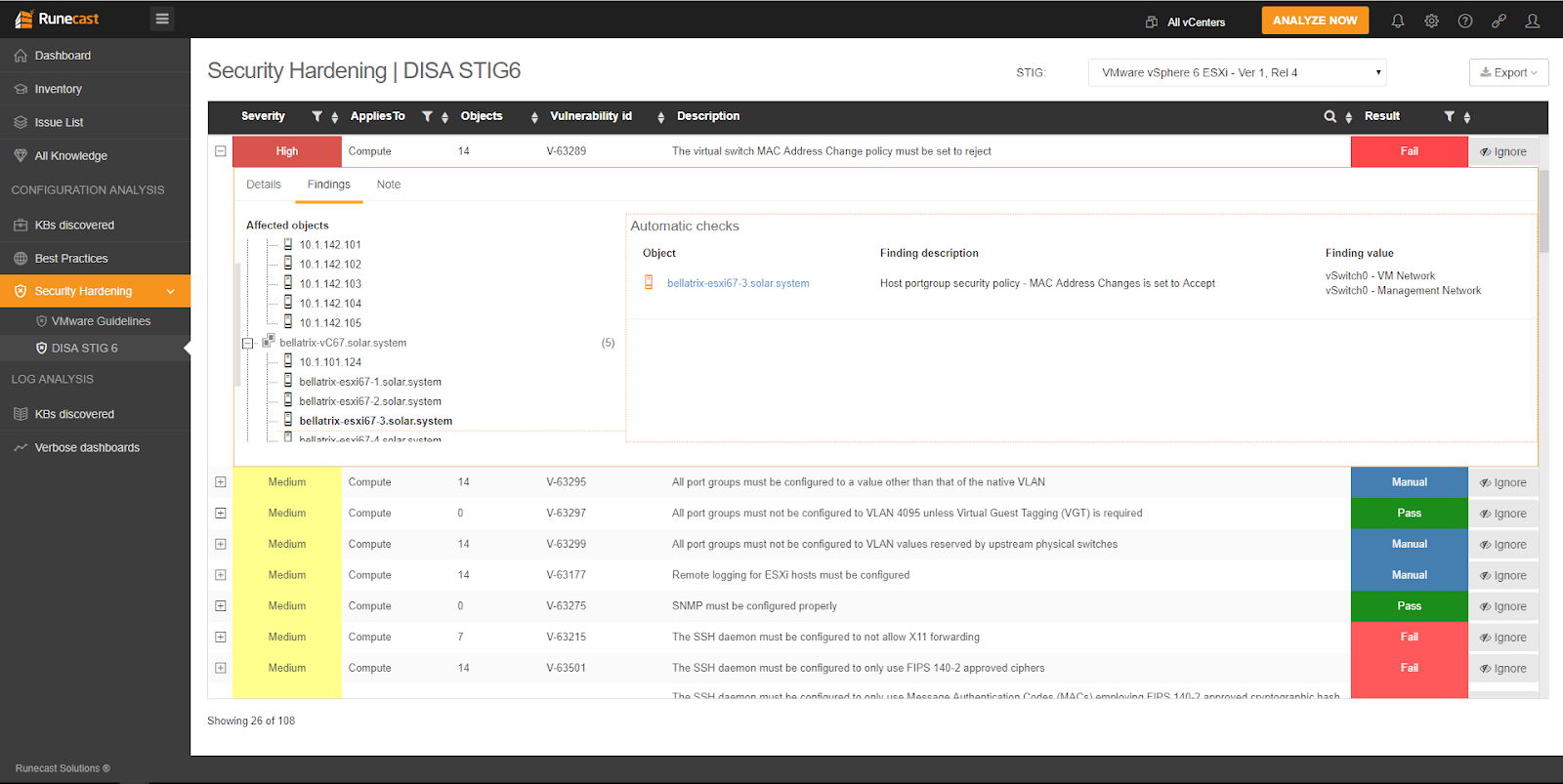Open Inventory in the sidebar
Image resolution: width=1563 pixels, height=784 pixels.
[x=95, y=89]
